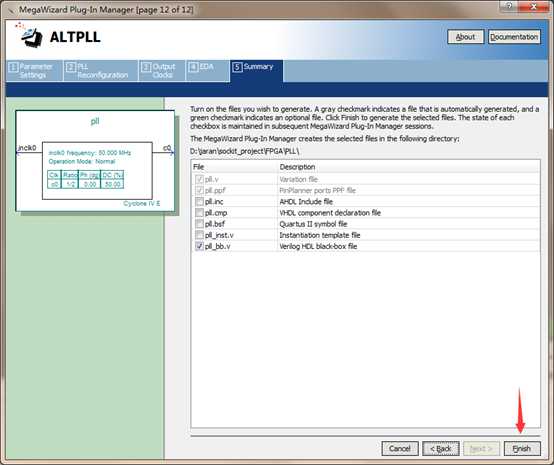Open the Documentation button
The width and height of the screenshot is (554, 465).
pyautogui.click(x=514, y=37)
